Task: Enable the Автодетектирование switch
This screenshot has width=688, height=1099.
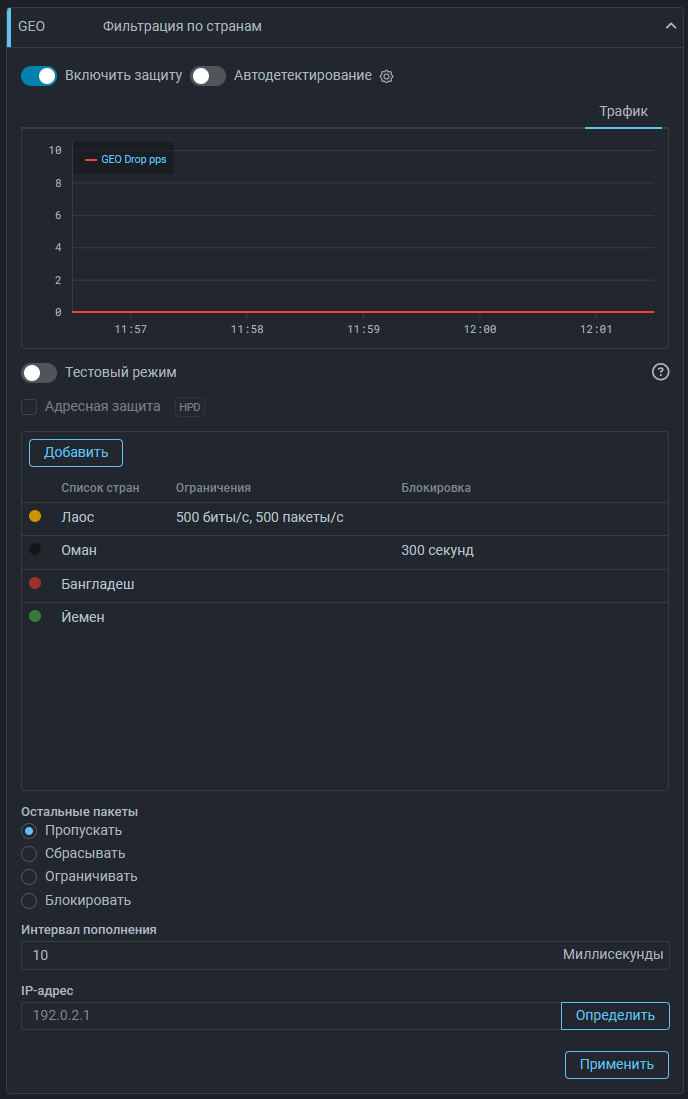Action: 208,76
